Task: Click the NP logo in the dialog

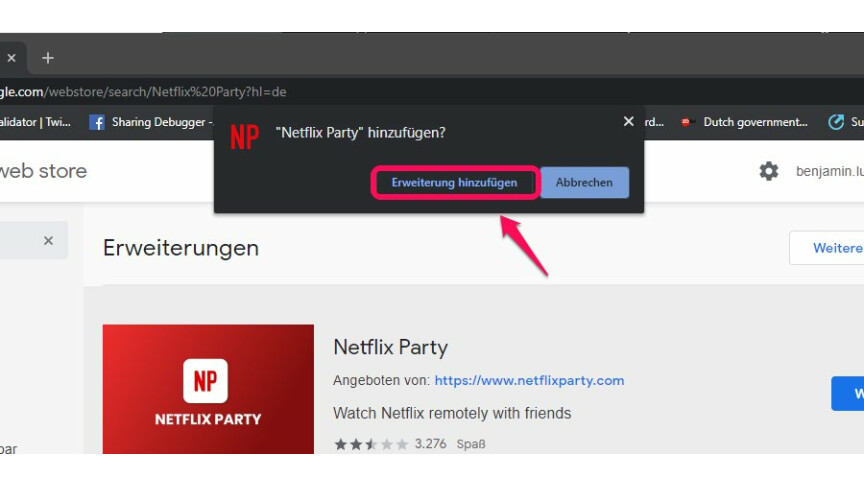Action: click(244, 136)
